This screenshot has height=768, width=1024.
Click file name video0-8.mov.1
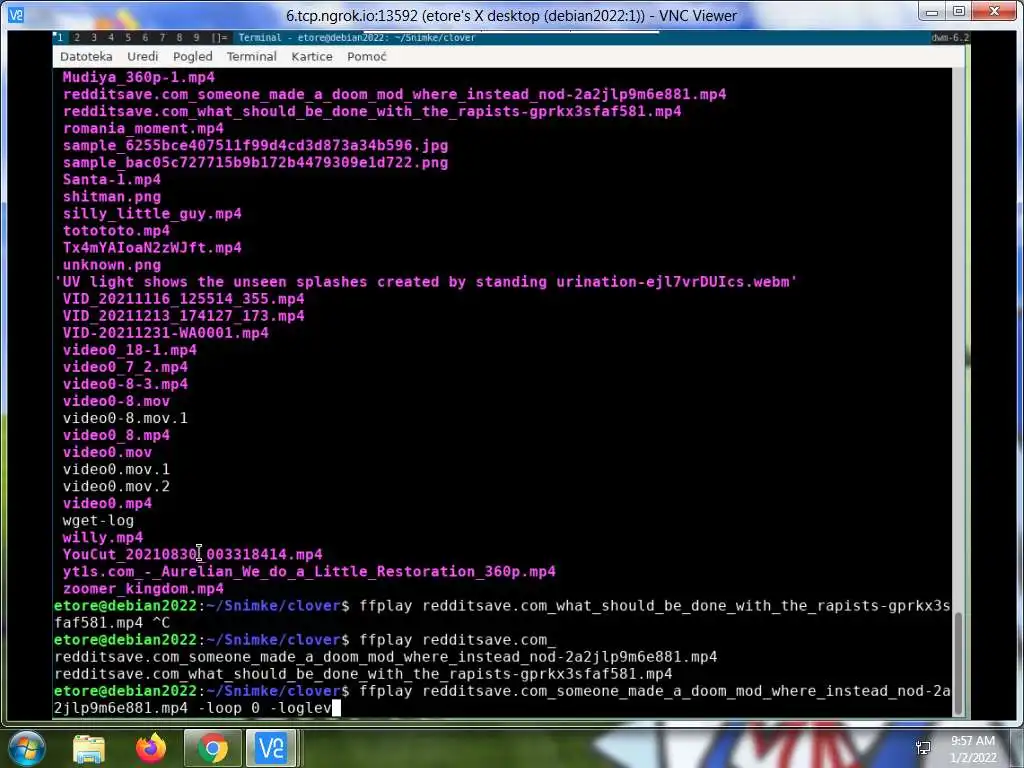(x=125, y=418)
